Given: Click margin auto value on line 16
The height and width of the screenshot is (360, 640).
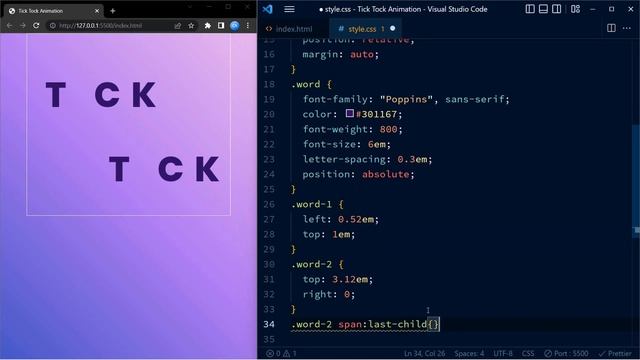Looking at the screenshot, I should tap(362, 54).
